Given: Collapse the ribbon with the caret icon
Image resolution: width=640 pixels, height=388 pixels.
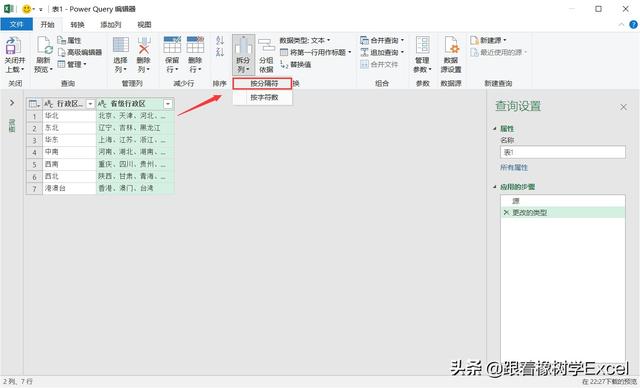Looking at the screenshot, I should tap(621, 24).
